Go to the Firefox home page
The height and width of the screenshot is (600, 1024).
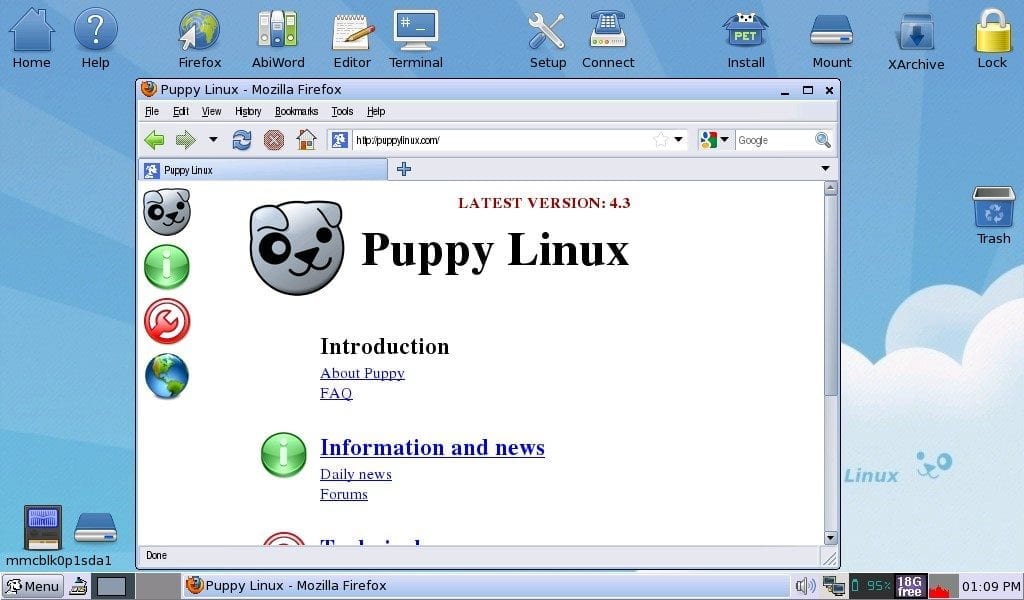306,140
